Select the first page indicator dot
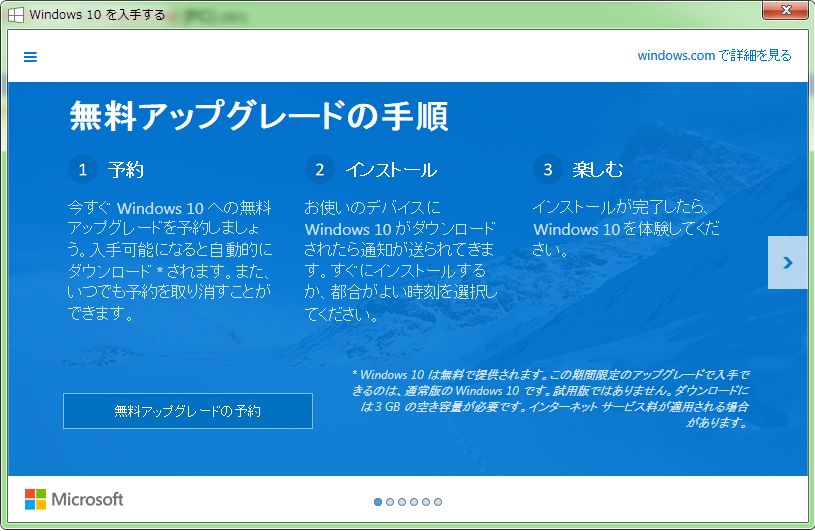The image size is (815, 531). 378,502
